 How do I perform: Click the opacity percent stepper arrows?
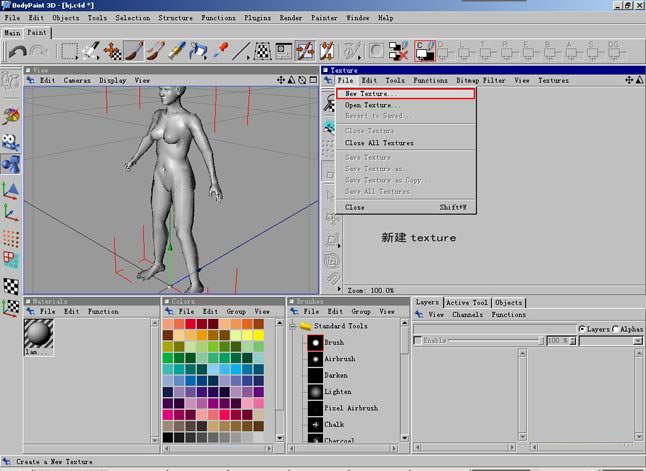click(x=572, y=341)
